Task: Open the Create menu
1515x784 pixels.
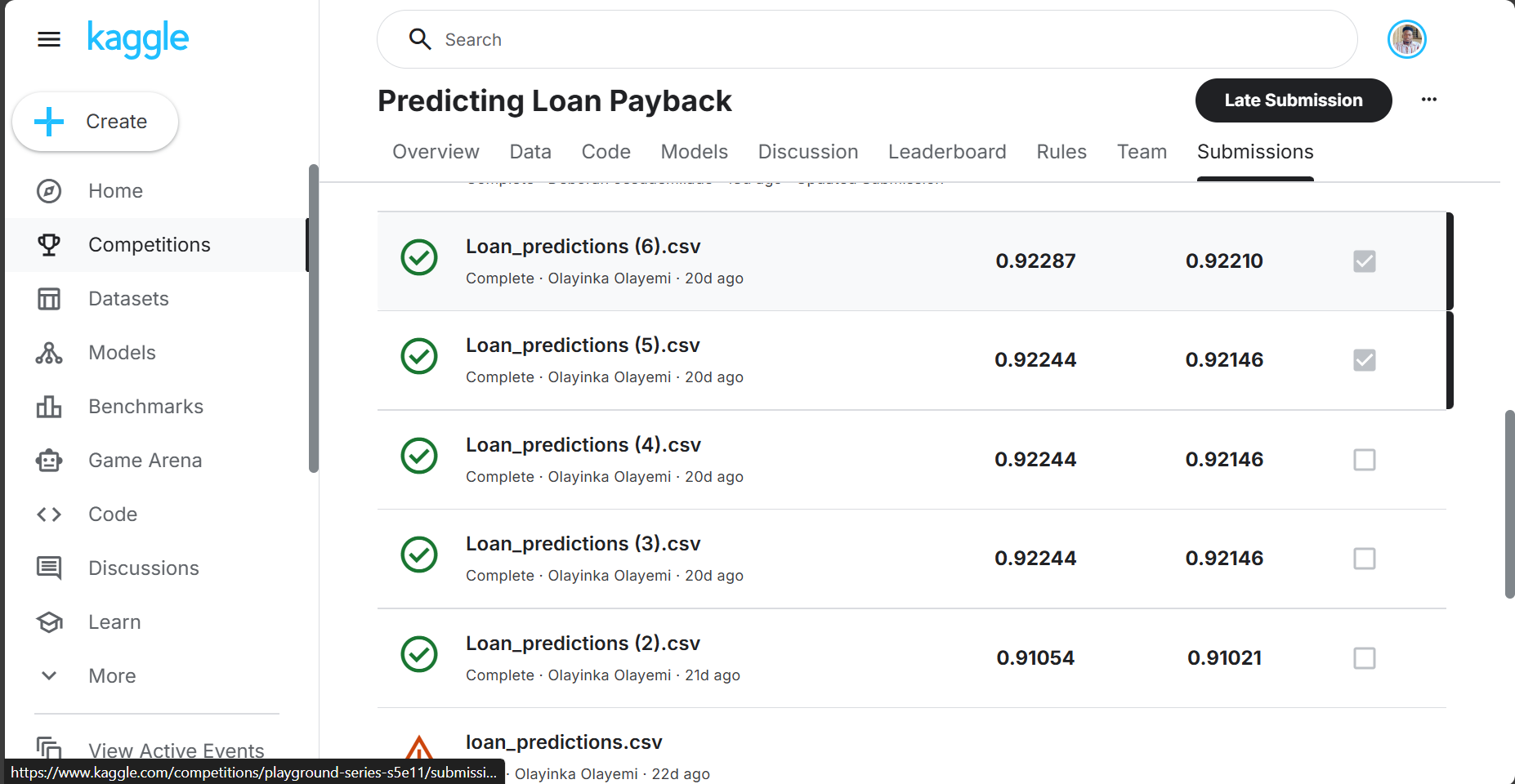Action: pyautogui.click(x=95, y=121)
